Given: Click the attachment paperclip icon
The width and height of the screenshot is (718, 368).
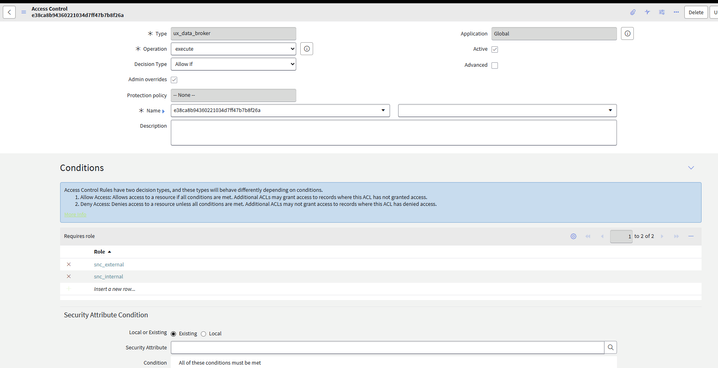Looking at the screenshot, I should click(x=633, y=12).
